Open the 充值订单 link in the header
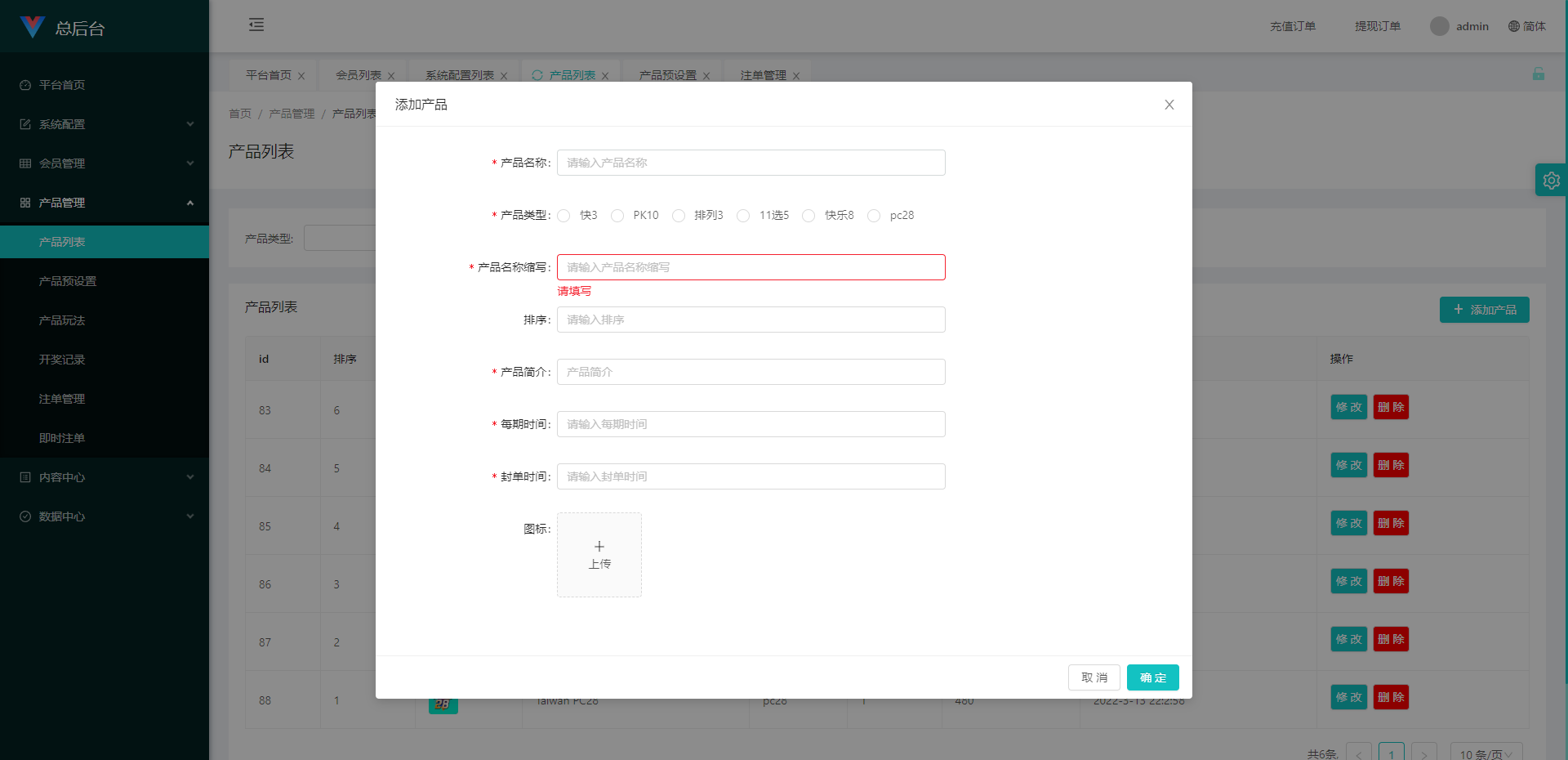 coord(1292,25)
